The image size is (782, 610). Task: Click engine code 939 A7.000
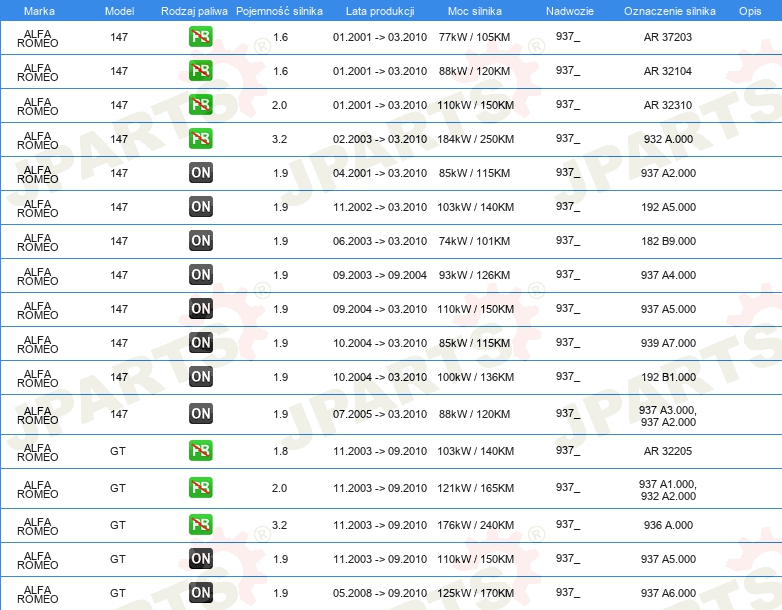[x=668, y=343]
